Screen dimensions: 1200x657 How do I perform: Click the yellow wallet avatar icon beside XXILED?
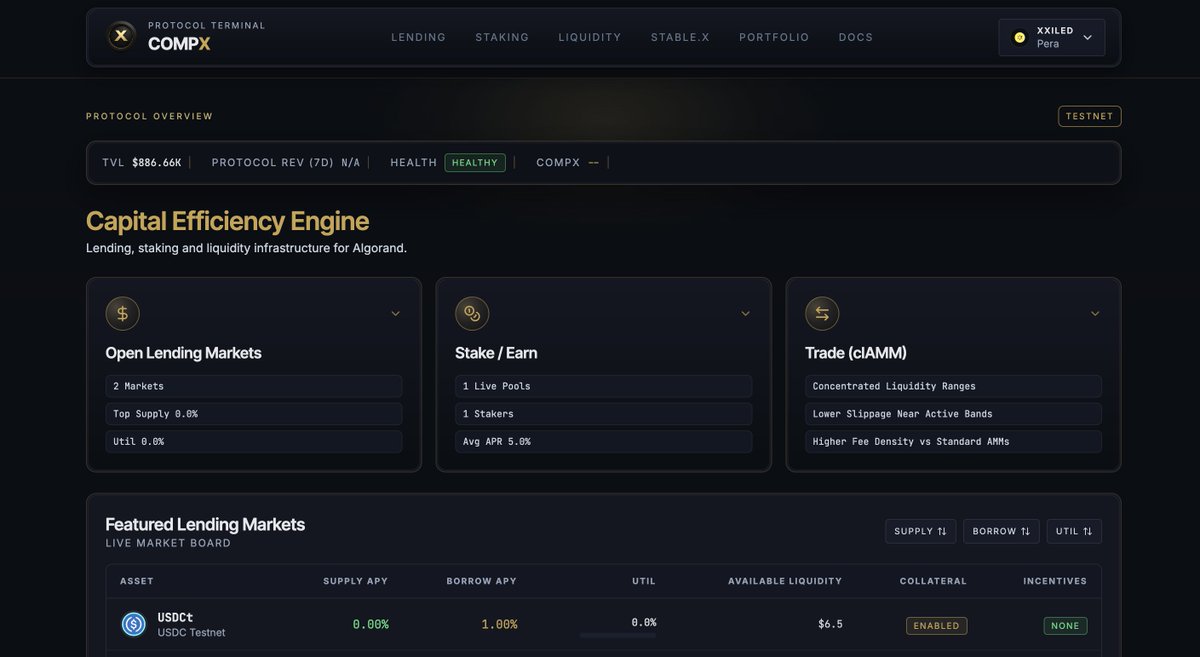tap(1020, 38)
